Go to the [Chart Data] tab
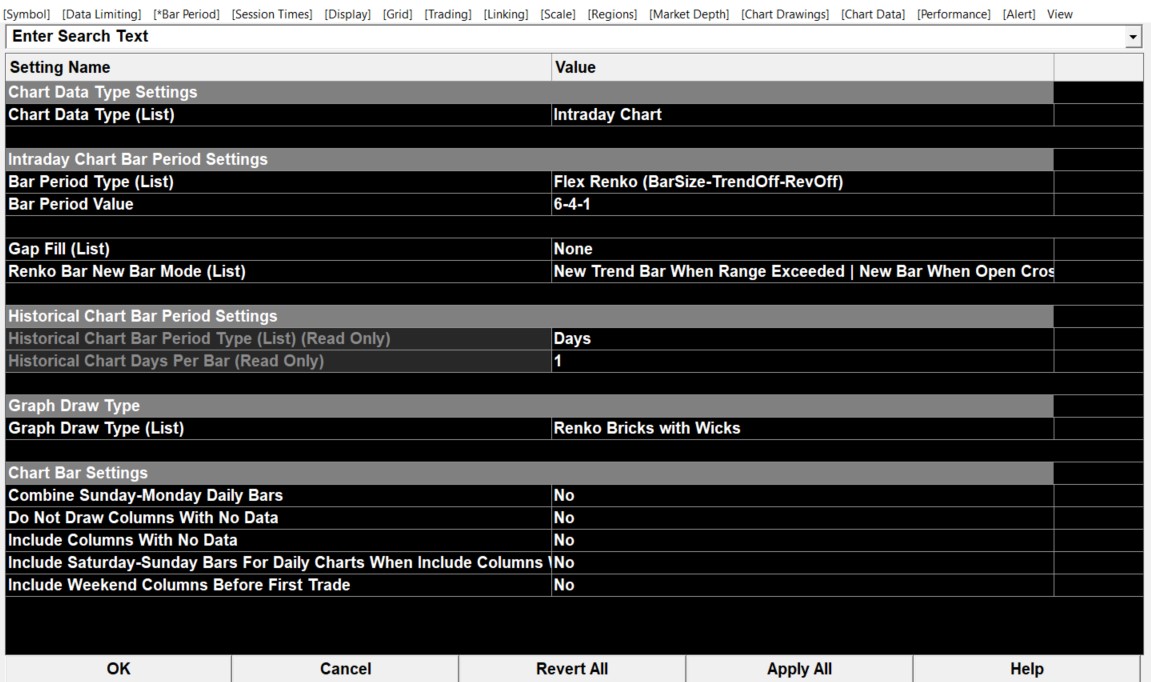This screenshot has height=682, width=1151. point(873,14)
